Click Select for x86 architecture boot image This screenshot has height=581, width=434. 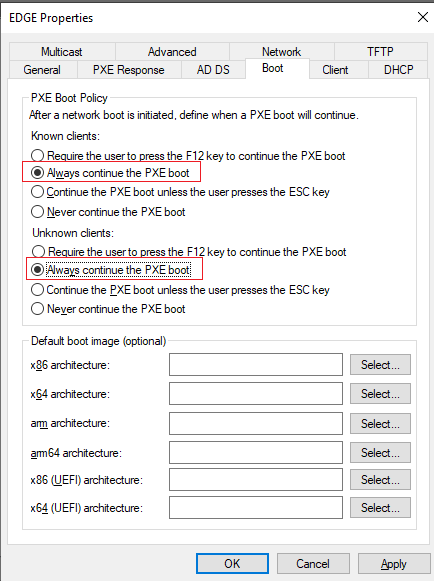pos(380,365)
